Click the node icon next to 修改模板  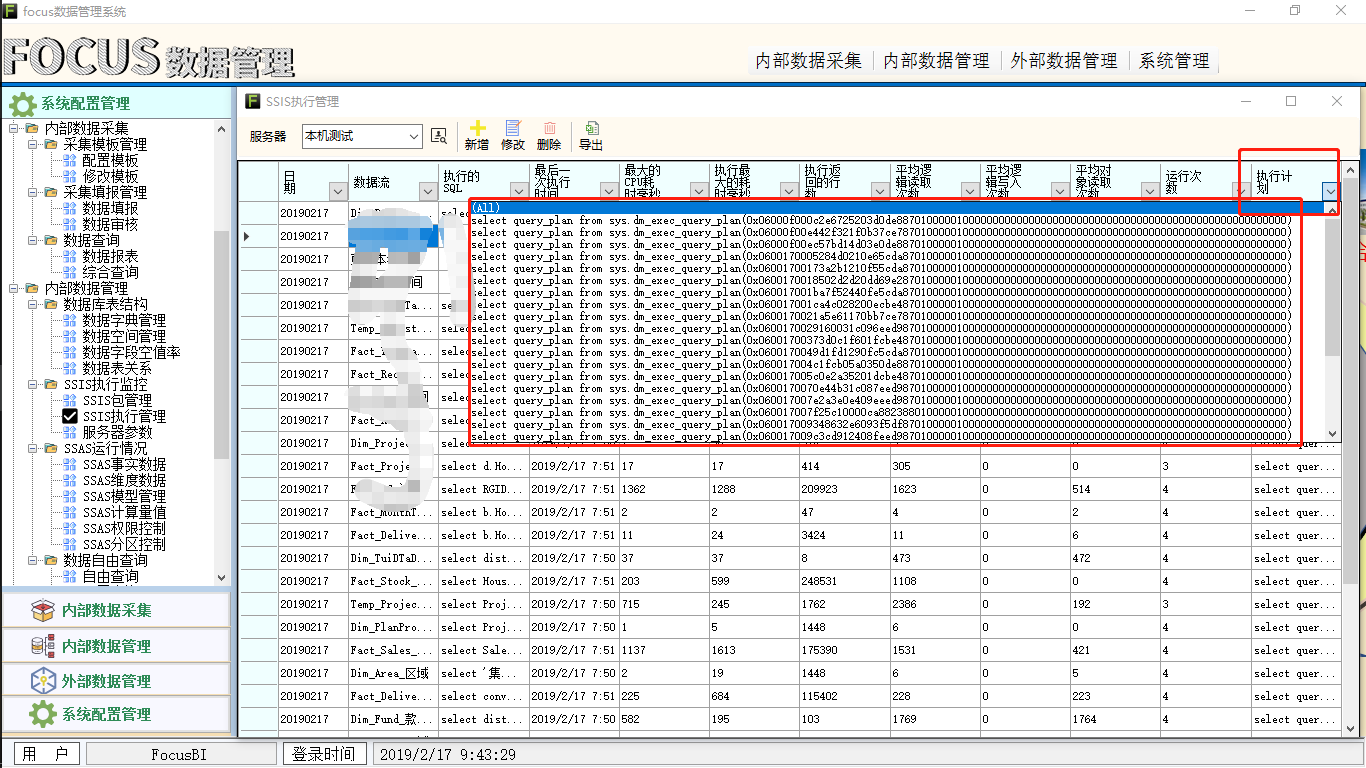click(70, 176)
